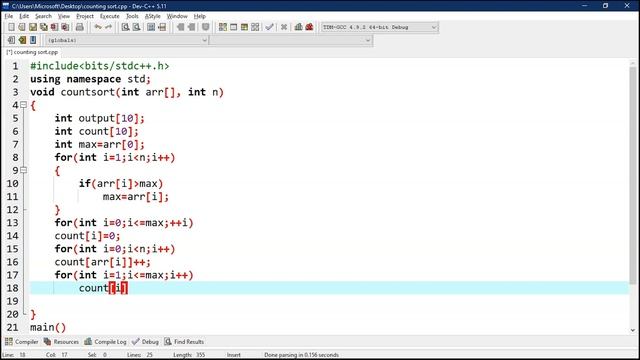Open the TDM-GCC compiler set dropdown
Viewport: 640px width, 360px height.
380,27
